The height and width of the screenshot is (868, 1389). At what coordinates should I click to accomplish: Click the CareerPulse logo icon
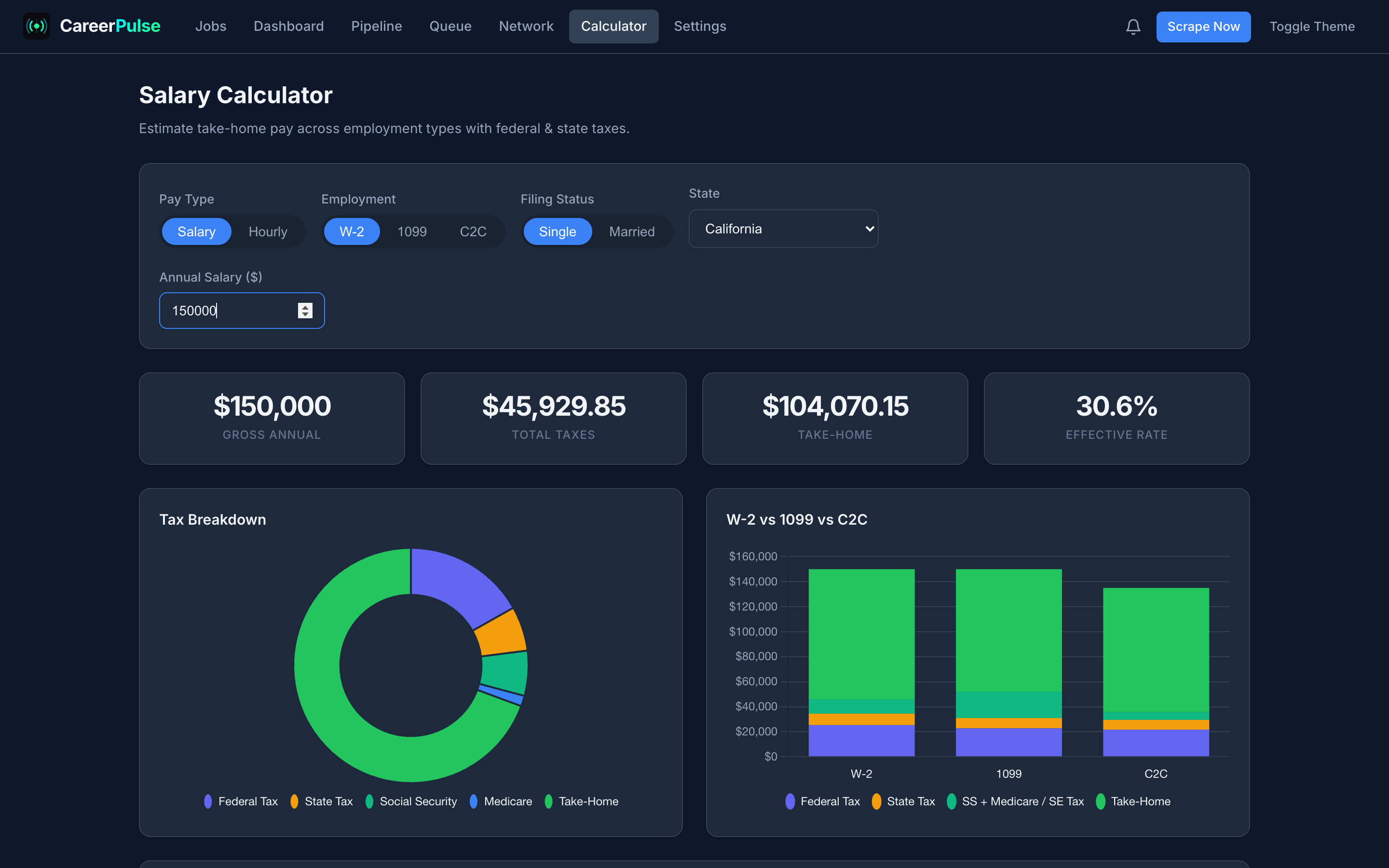pos(36,27)
